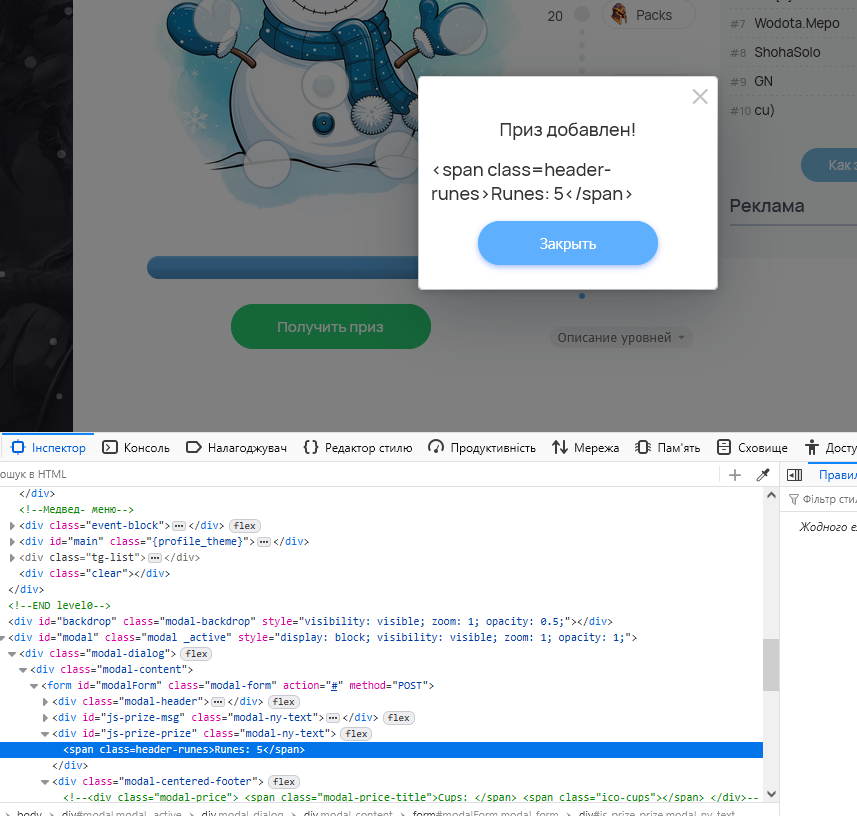Image resolution: width=857 pixels, height=816 pixels.
Task: Toggle flex badge on js-prize-prize div
Action: (356, 733)
